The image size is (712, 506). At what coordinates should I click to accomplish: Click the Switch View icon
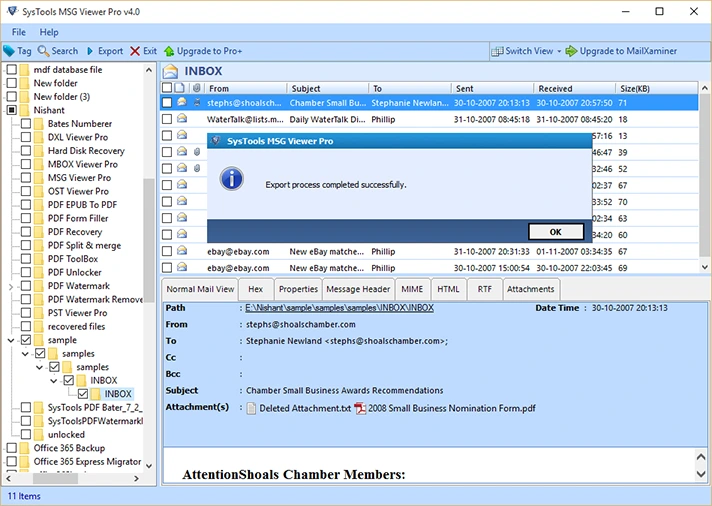(497, 51)
